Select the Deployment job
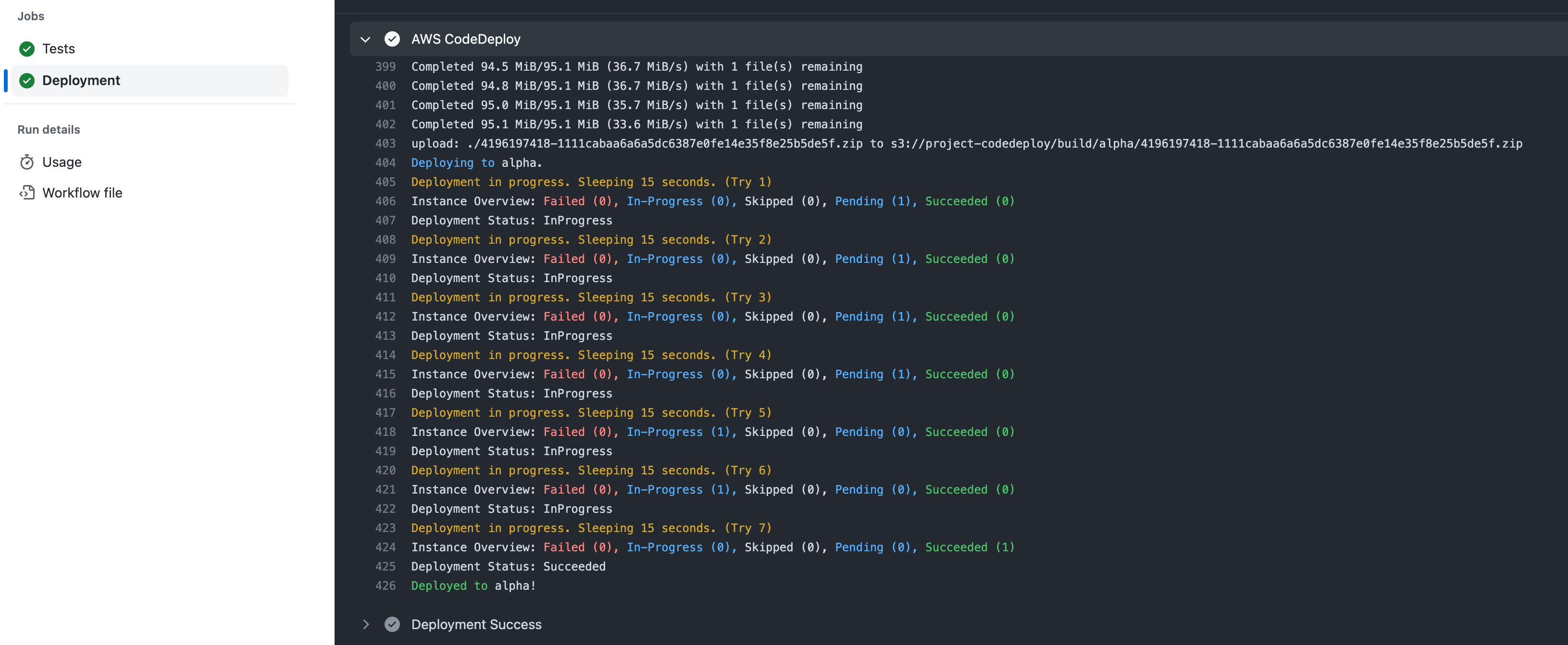1568x645 pixels. (81, 80)
